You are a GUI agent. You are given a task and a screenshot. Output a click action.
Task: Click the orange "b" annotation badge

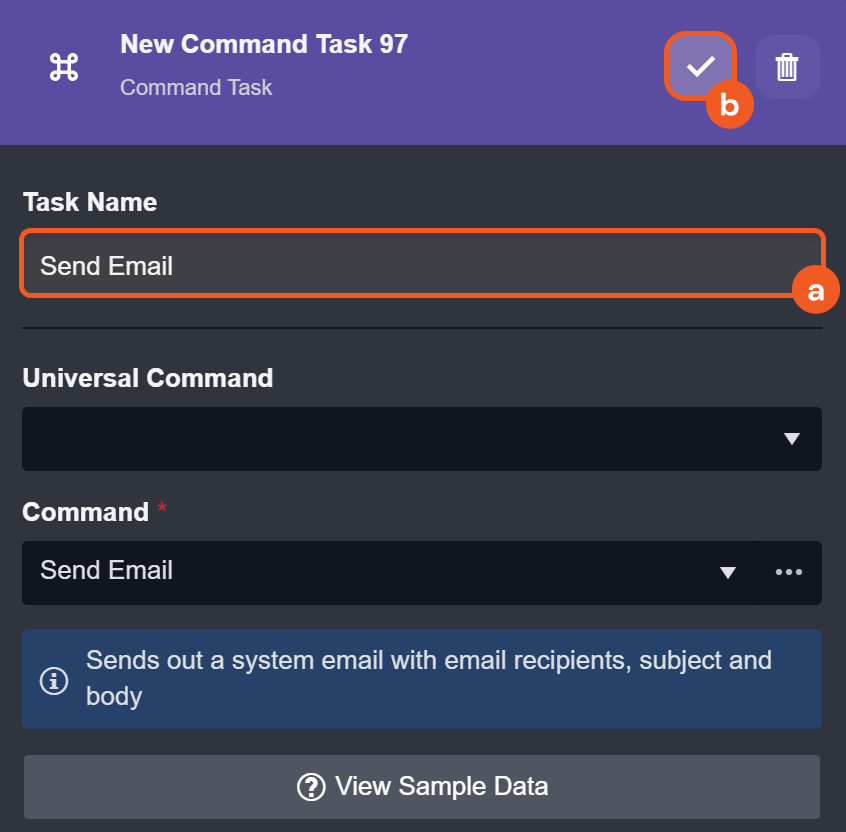pos(729,106)
